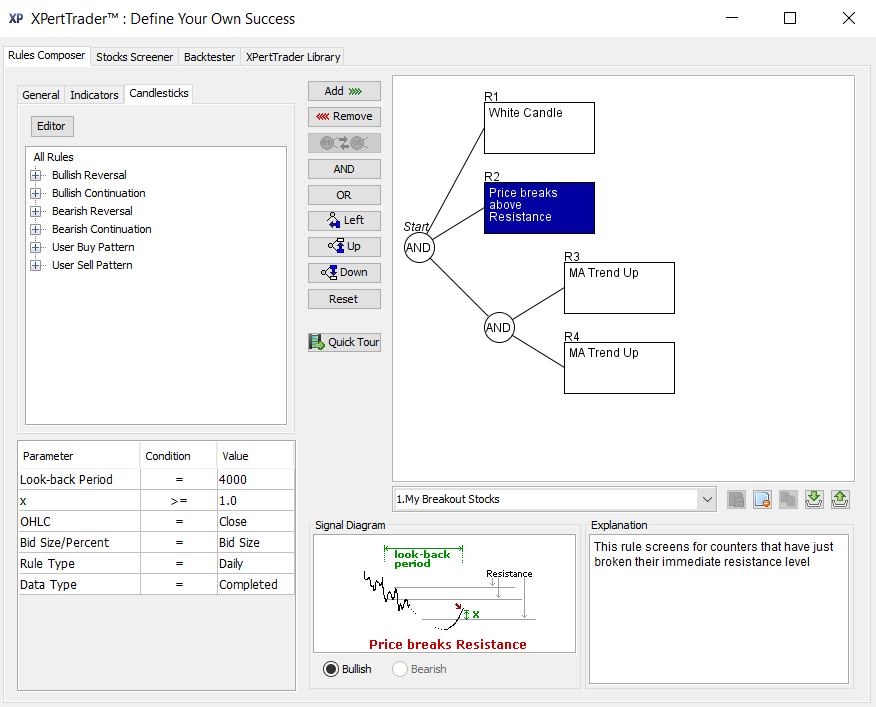
Task: Click the Data Type value Completed
Action: [x=256, y=585]
